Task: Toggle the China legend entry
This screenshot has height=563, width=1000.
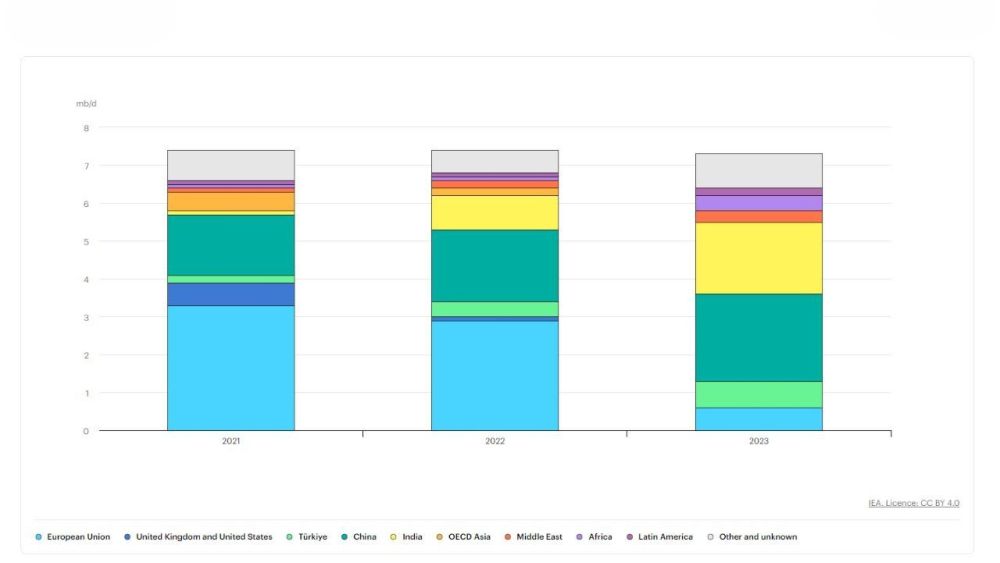Action: pos(358,537)
